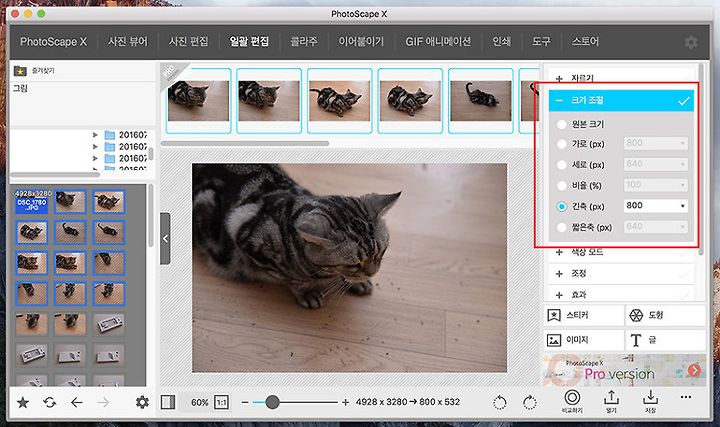Rotate the image clockwise

[x=529, y=403]
